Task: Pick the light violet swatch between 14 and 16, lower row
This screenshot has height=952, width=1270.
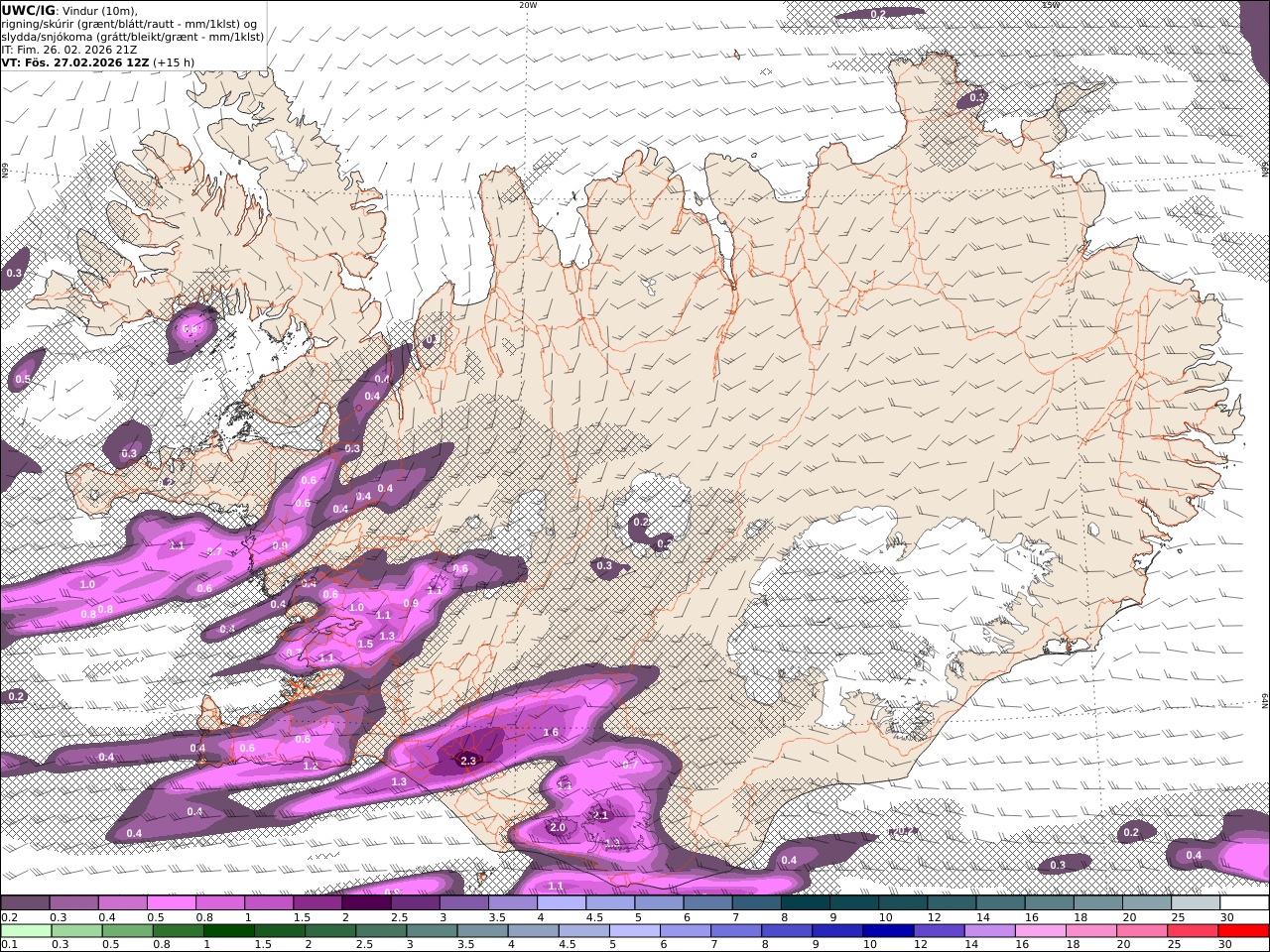Action: 989,931
